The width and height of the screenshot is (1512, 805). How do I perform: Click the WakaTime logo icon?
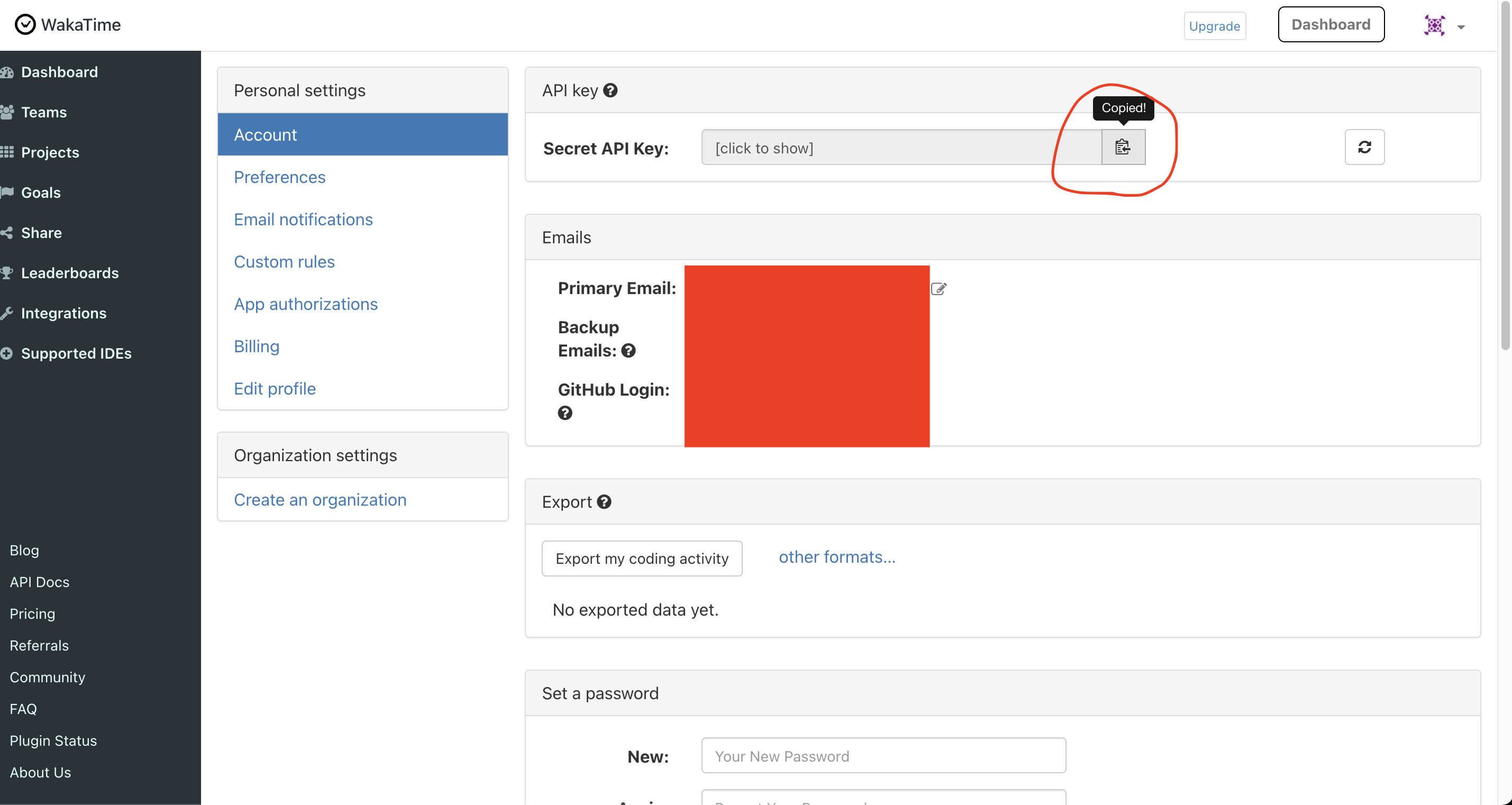[25, 25]
